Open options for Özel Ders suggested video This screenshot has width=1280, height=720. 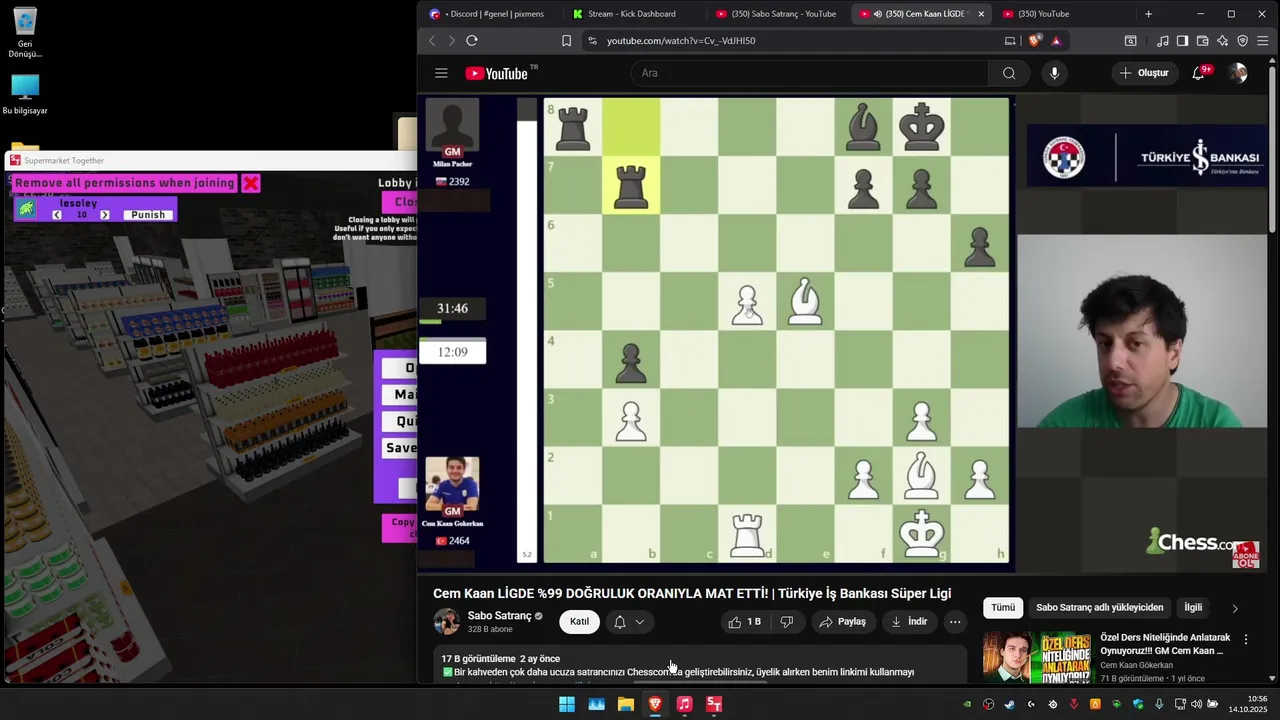click(x=1246, y=639)
